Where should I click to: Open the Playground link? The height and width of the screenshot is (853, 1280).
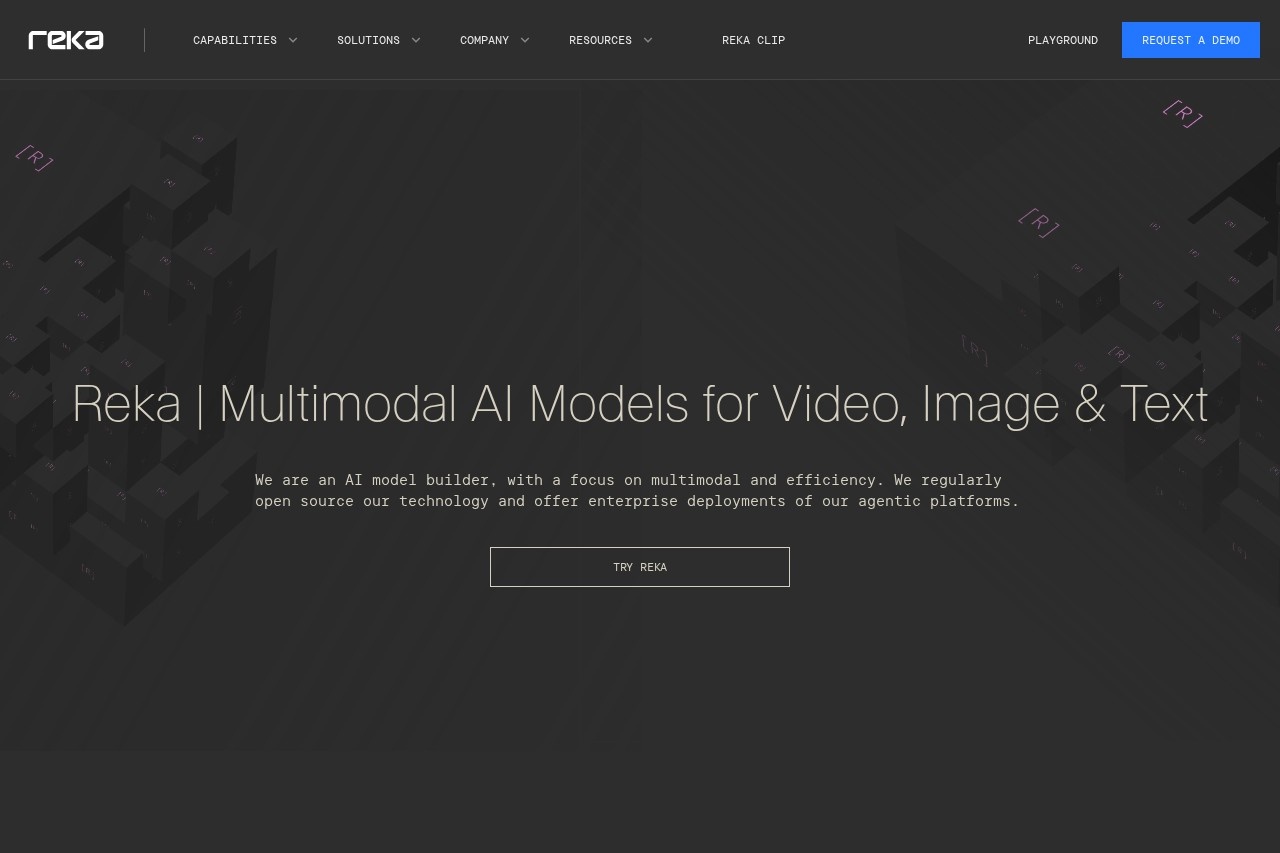[x=1062, y=40]
